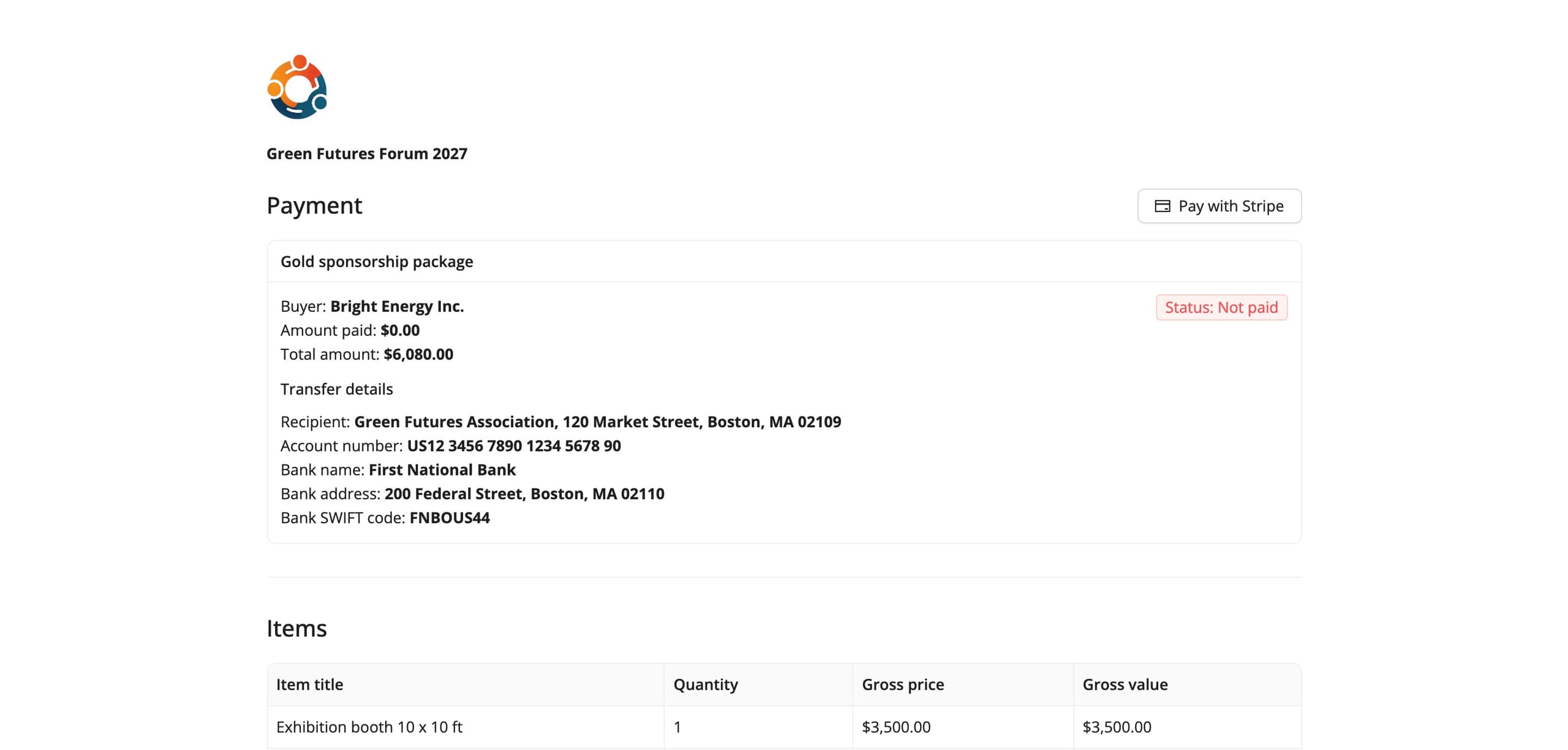Click bank name First National Bank
The height and width of the screenshot is (750, 1568).
click(442, 469)
